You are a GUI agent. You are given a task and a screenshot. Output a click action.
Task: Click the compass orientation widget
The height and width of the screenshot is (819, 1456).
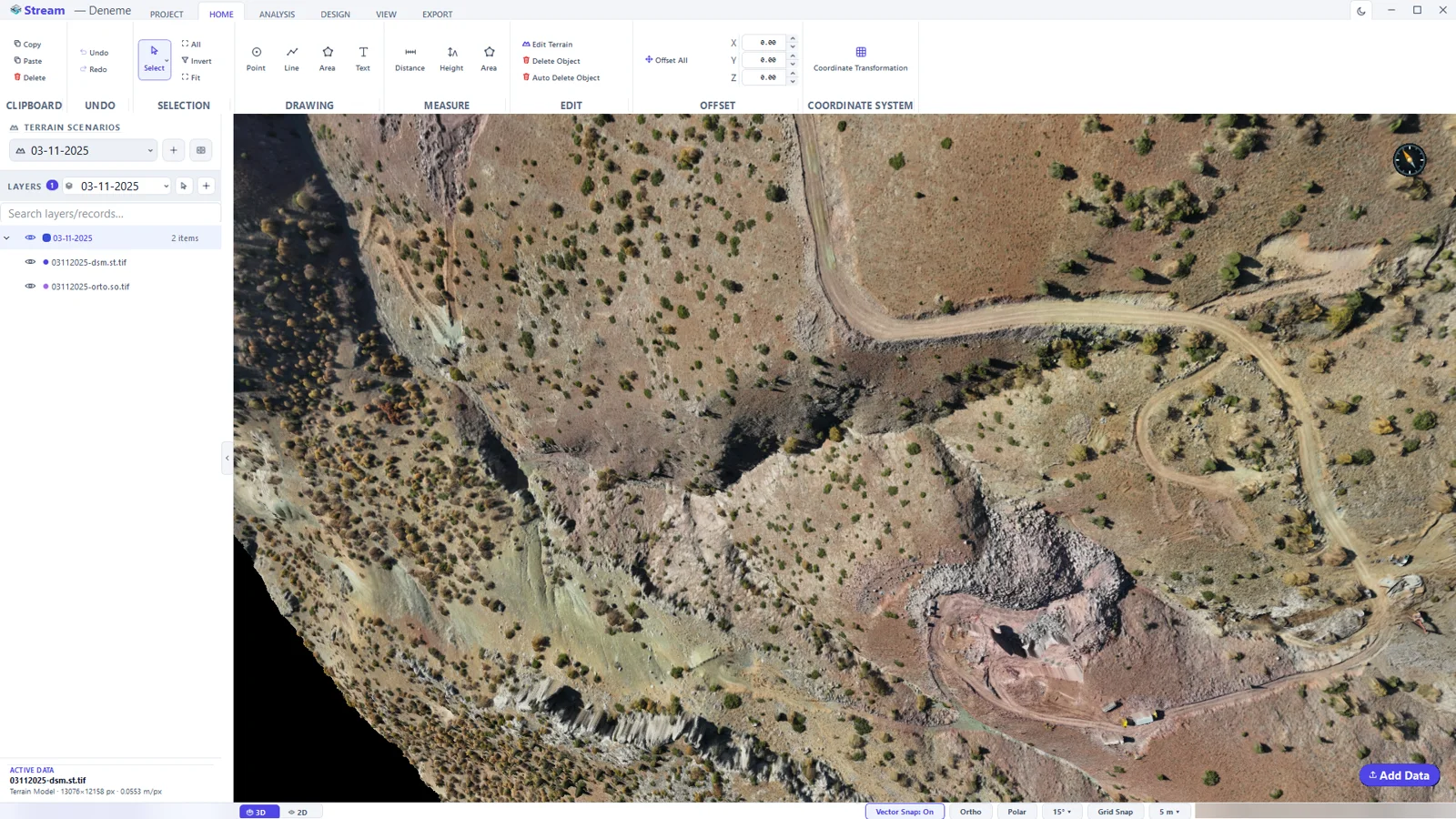point(1409,160)
